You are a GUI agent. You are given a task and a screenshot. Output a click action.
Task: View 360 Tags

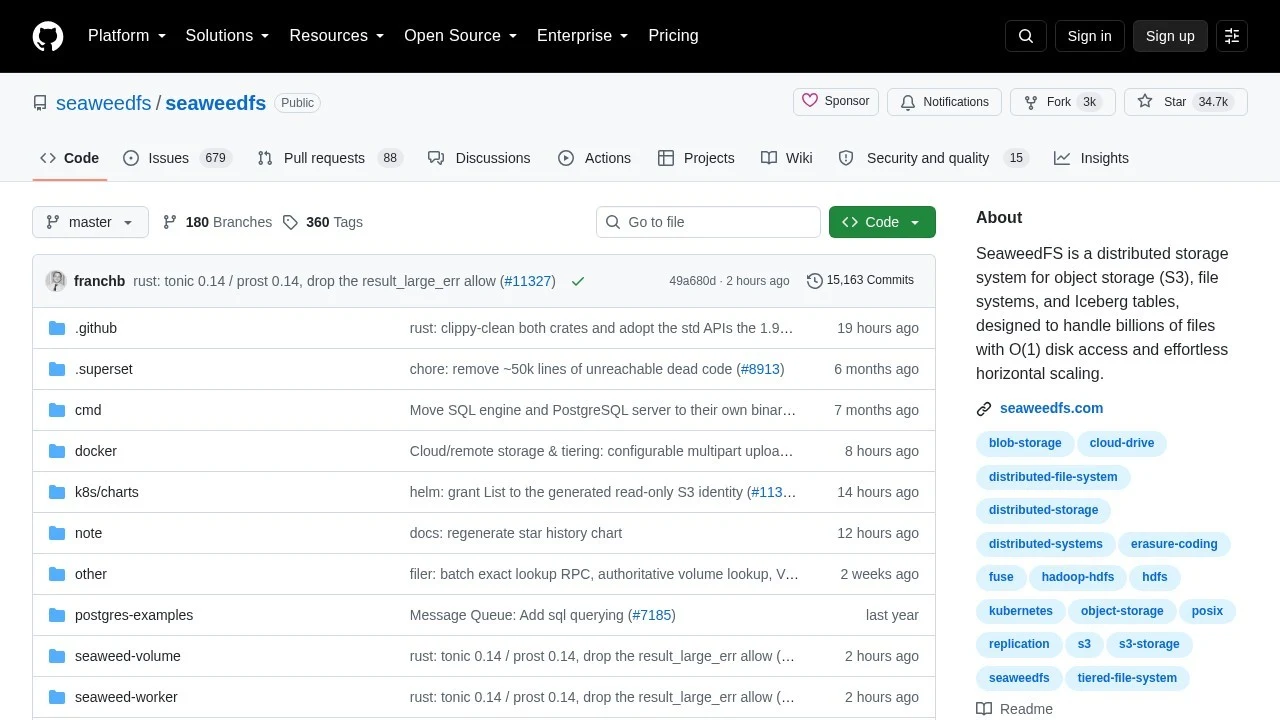coord(323,222)
